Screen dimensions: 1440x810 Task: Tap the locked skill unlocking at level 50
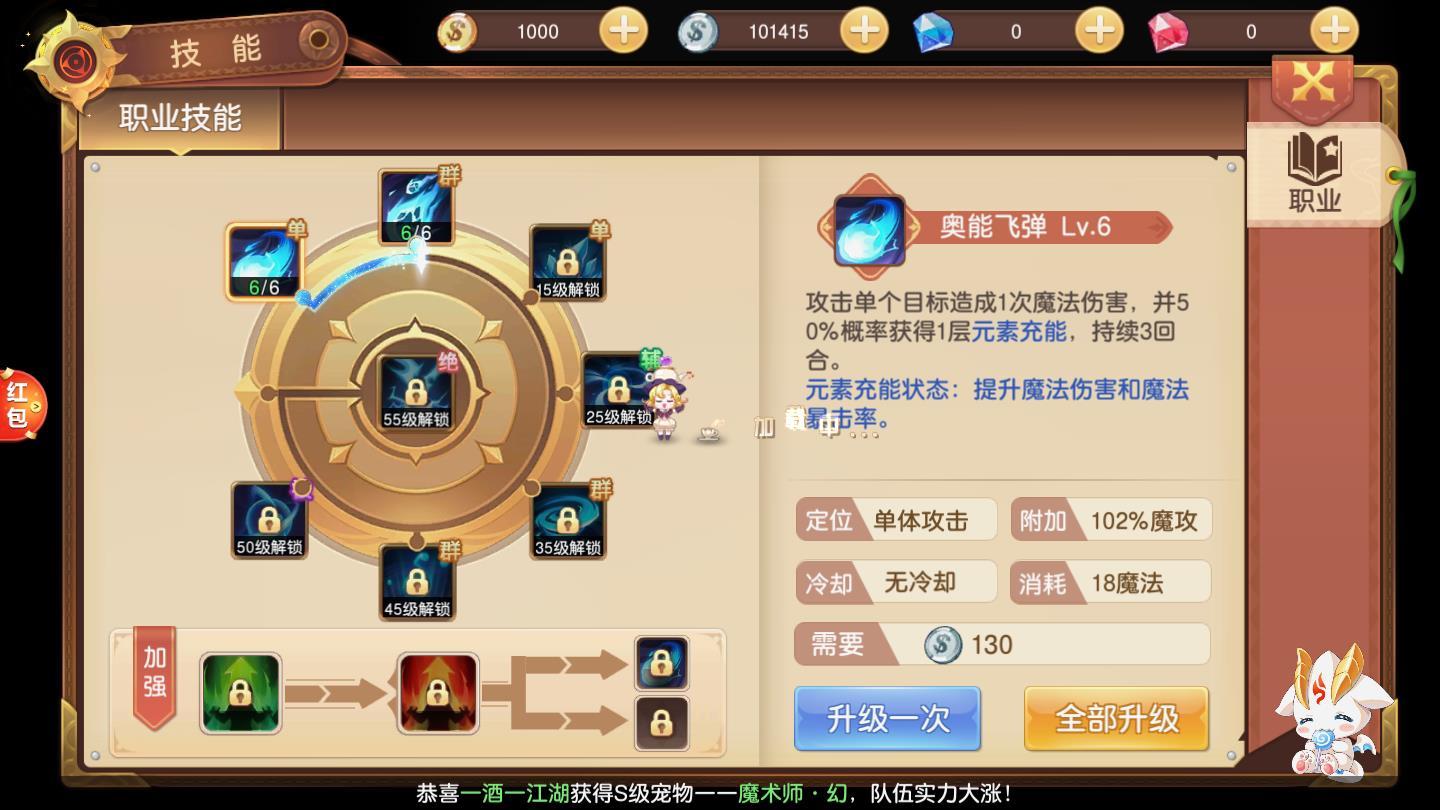point(268,520)
